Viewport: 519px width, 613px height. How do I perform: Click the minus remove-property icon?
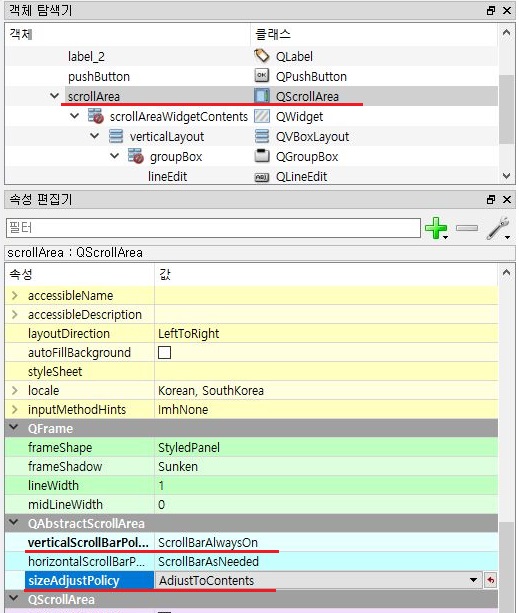tap(467, 228)
